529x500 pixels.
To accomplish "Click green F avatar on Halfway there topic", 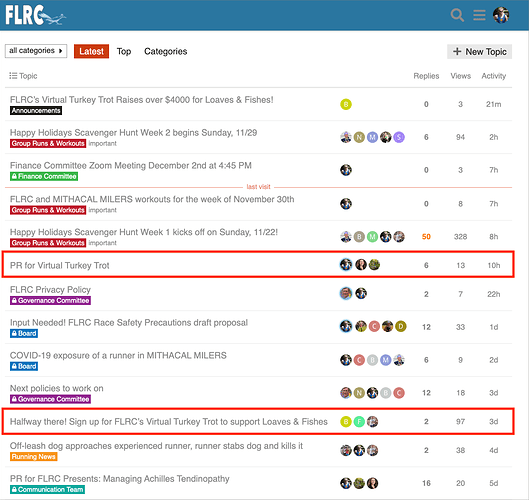I will [359, 421].
